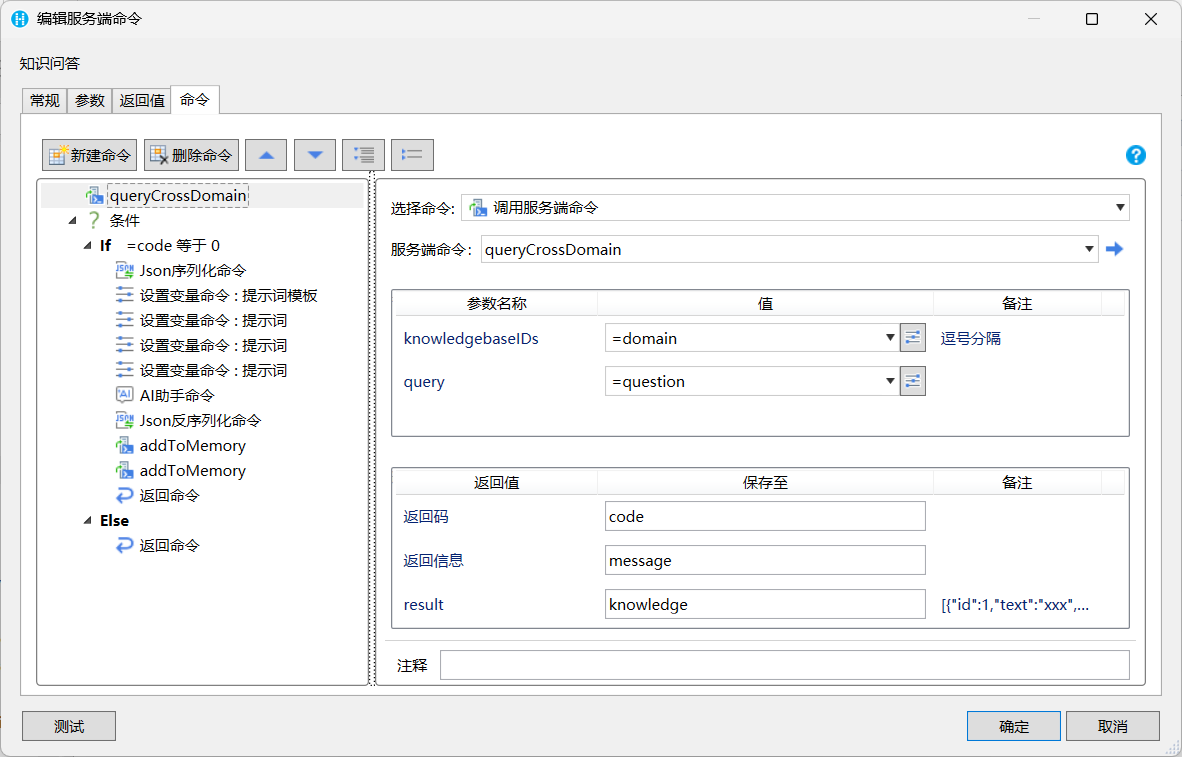Screen dimensions: 1182x757
Task: Click the 确定 button
Action: click(x=1014, y=726)
